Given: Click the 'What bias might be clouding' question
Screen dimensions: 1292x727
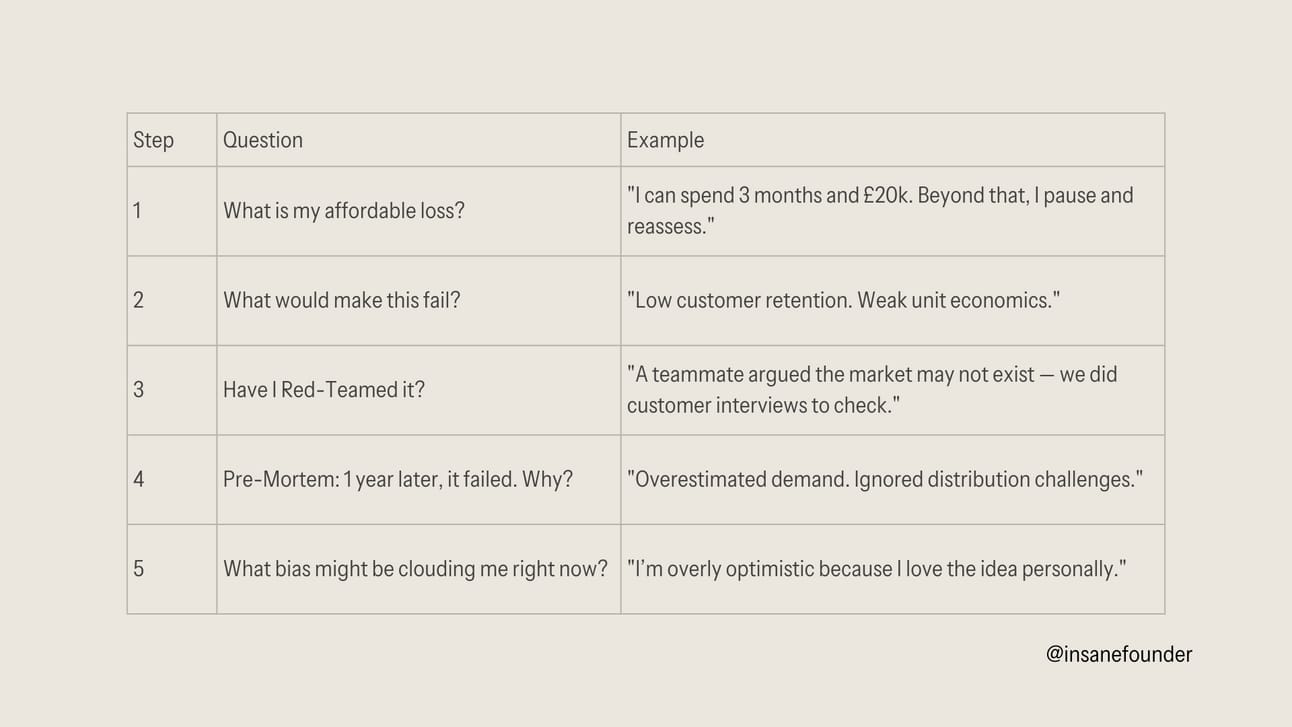Looking at the screenshot, I should click(415, 568).
